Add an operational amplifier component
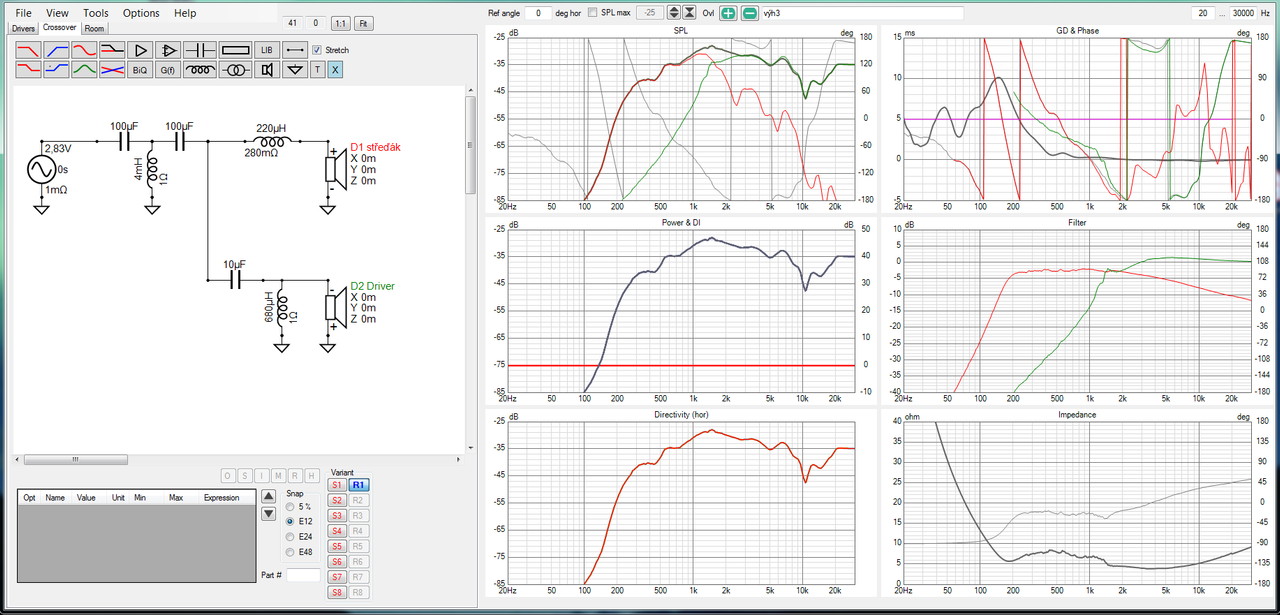Image resolution: width=1280 pixels, height=615 pixels. (x=169, y=50)
